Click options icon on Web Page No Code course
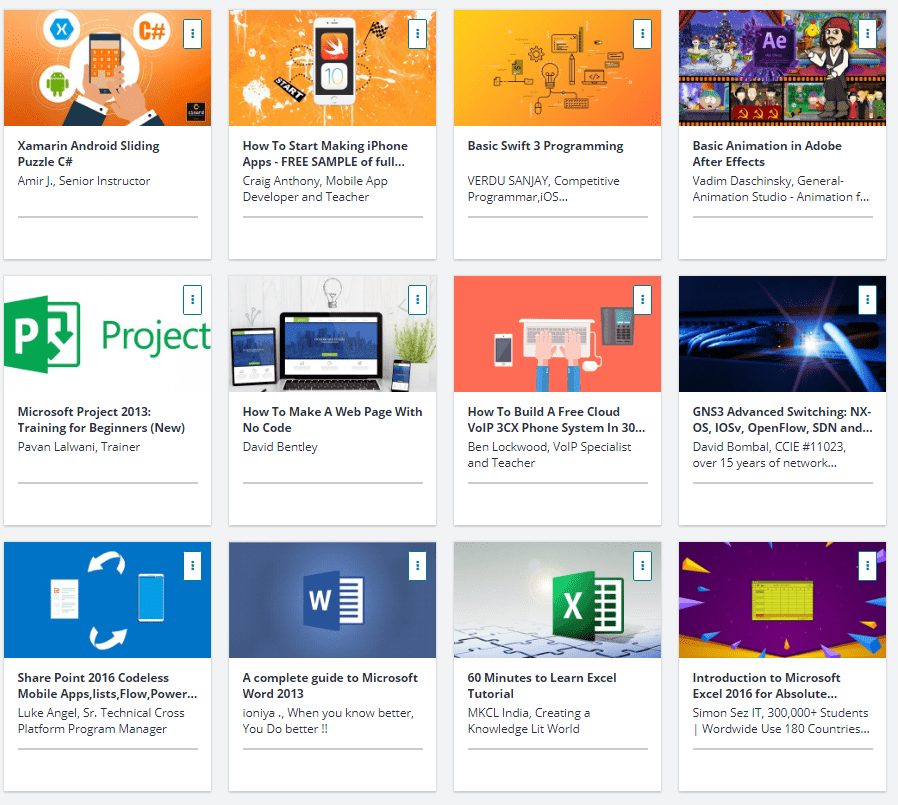This screenshot has height=805, width=898. [418, 299]
